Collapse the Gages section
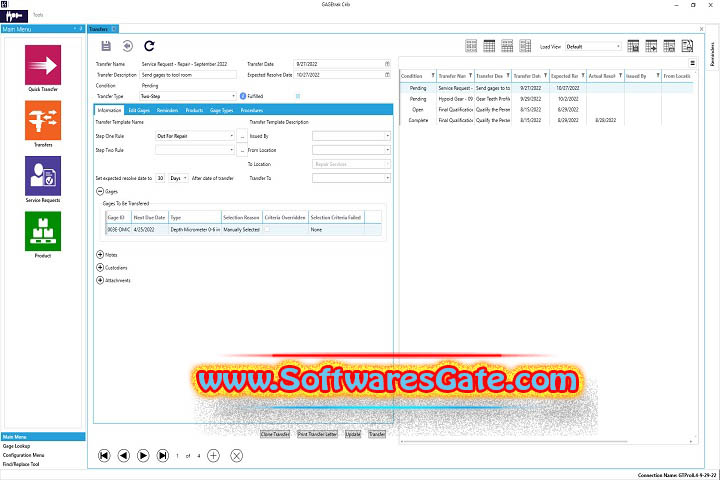The height and width of the screenshot is (480, 720). [x=100, y=191]
